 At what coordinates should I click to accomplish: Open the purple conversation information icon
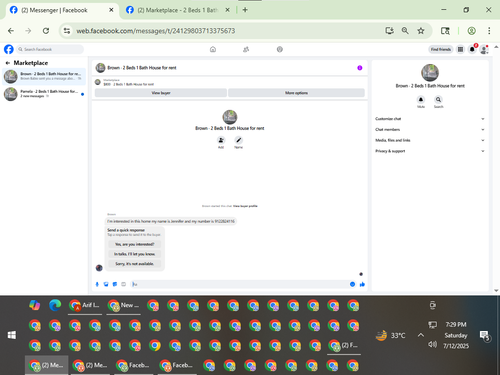360,68
